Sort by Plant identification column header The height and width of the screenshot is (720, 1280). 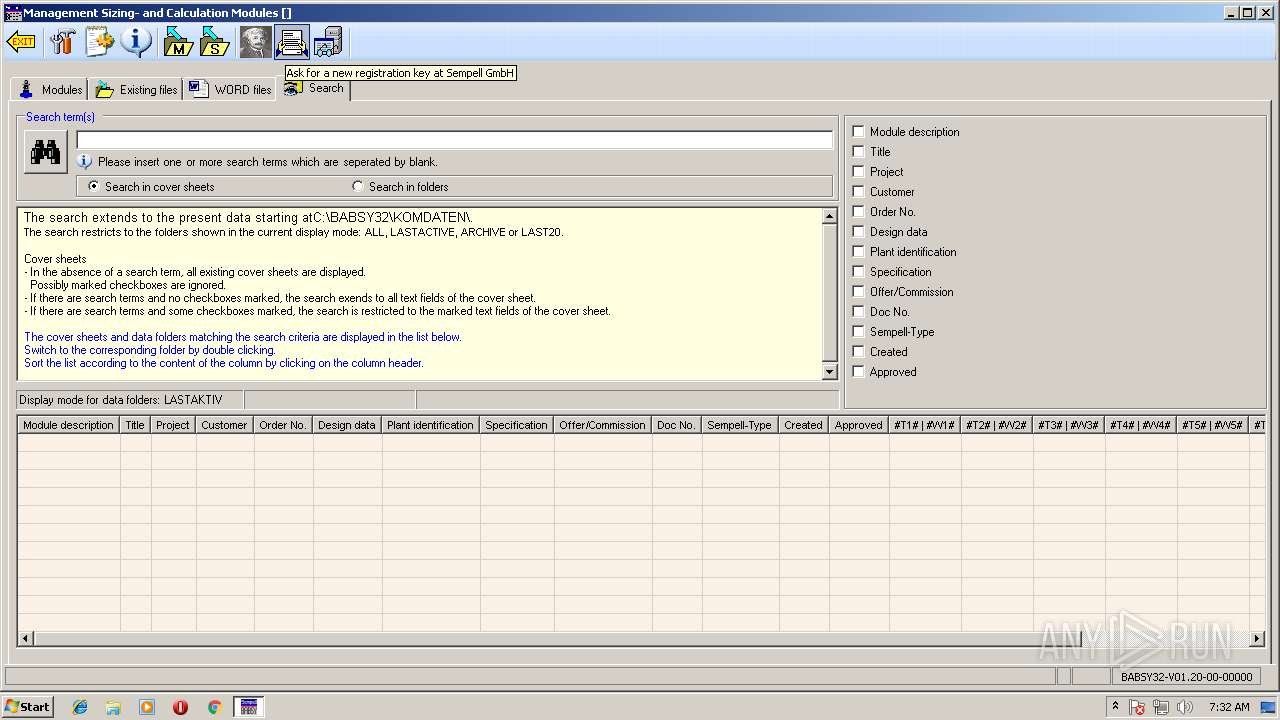[x=430, y=425]
